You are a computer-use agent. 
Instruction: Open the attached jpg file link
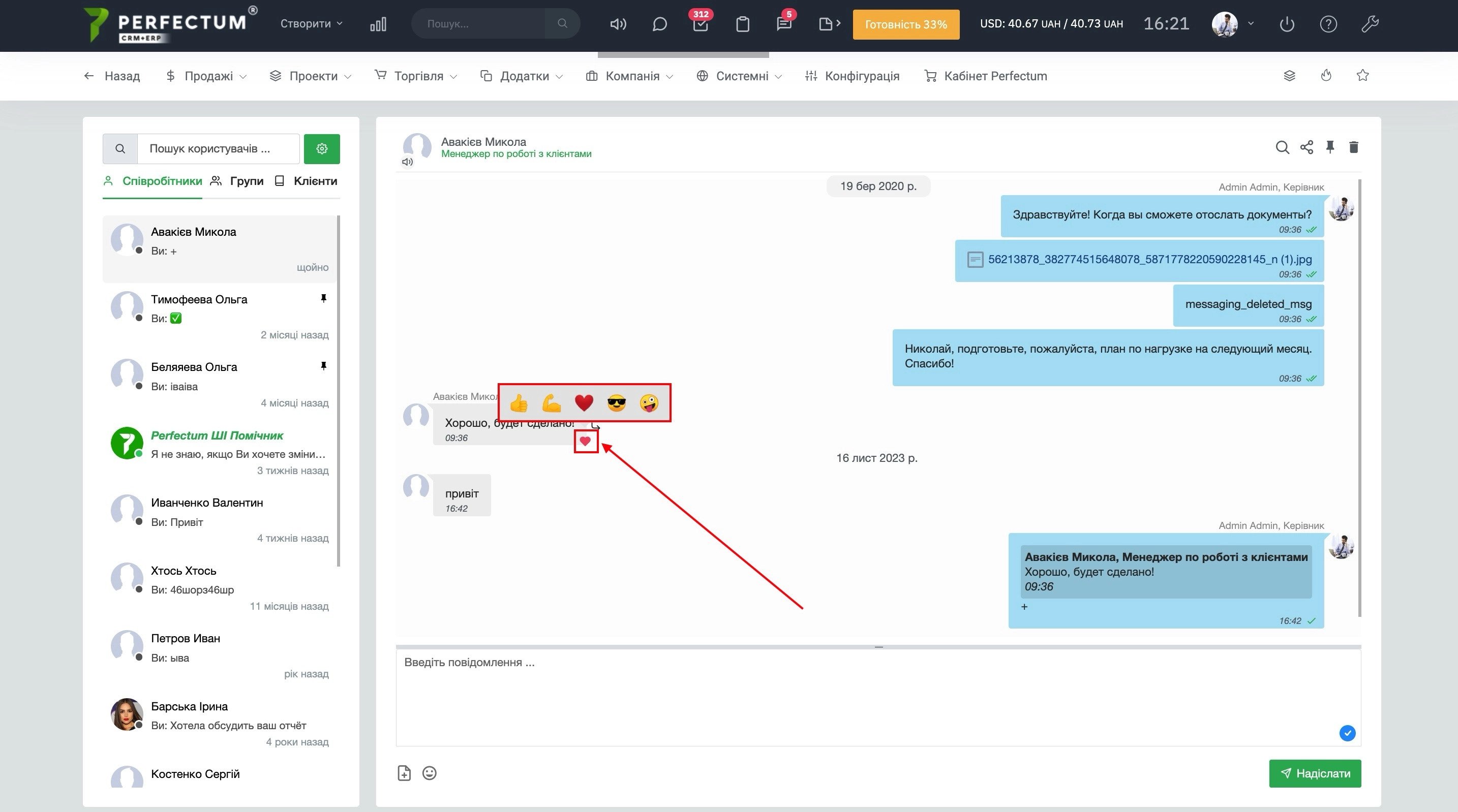coord(1149,259)
